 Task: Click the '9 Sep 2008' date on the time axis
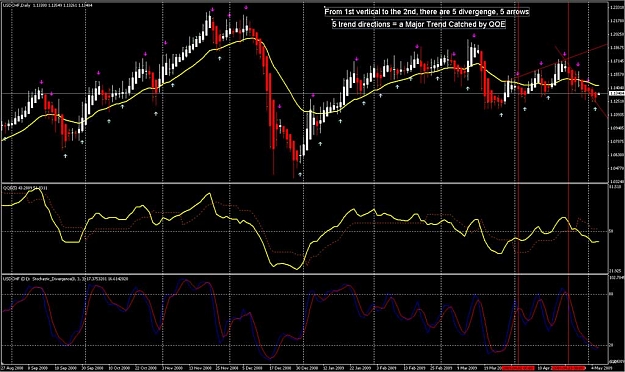click(37, 368)
